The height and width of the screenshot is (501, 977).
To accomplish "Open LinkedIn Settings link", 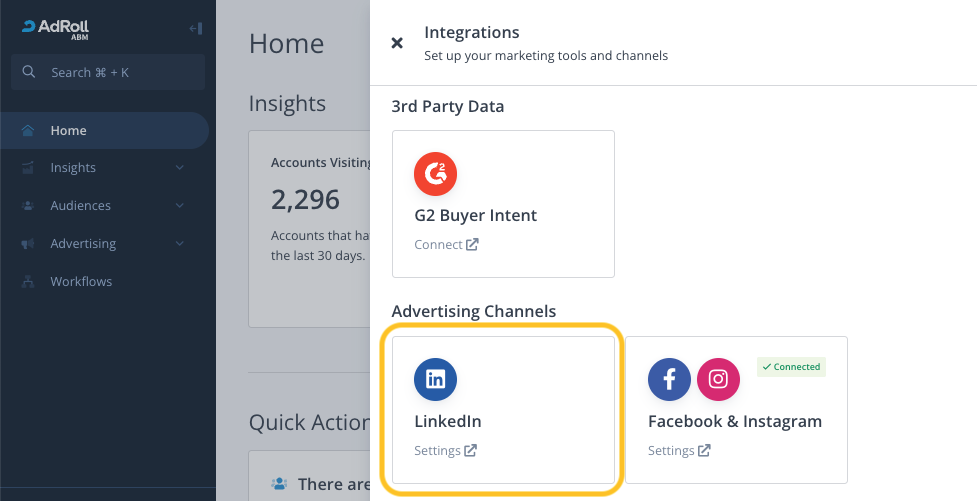I will pyautogui.click(x=445, y=451).
